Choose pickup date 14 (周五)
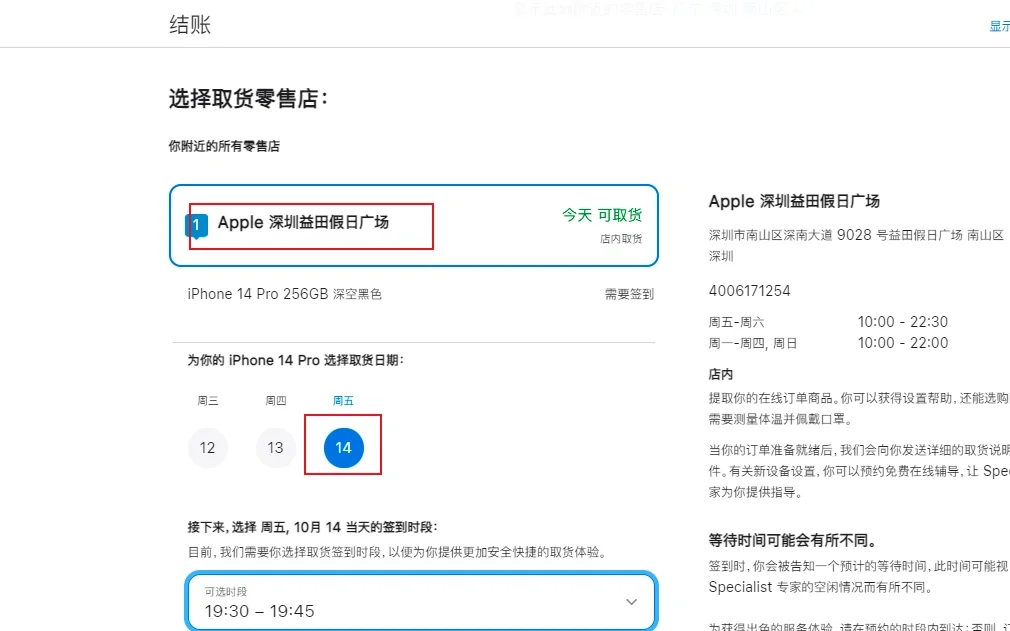Viewport: 1010px width, 631px height. [x=343, y=447]
